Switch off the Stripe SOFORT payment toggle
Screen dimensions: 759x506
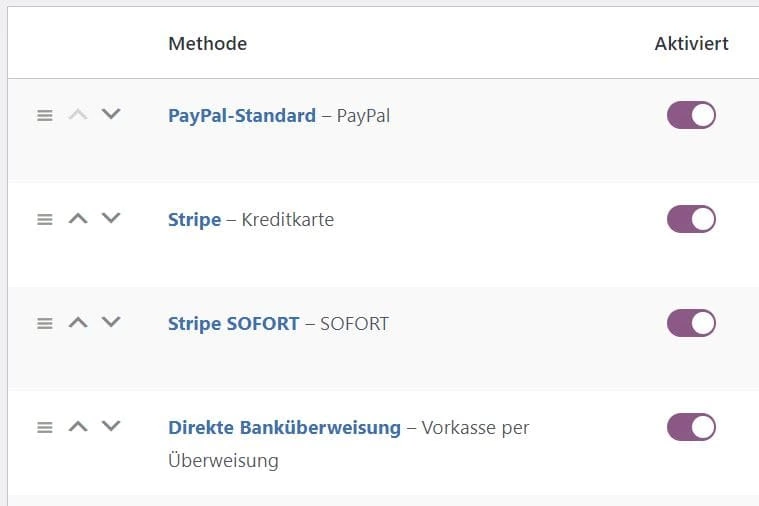point(691,323)
